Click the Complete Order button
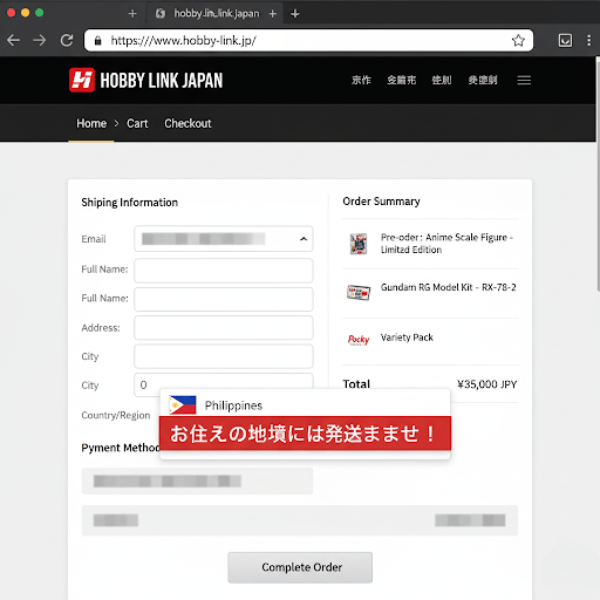The height and width of the screenshot is (600, 600). [300, 567]
